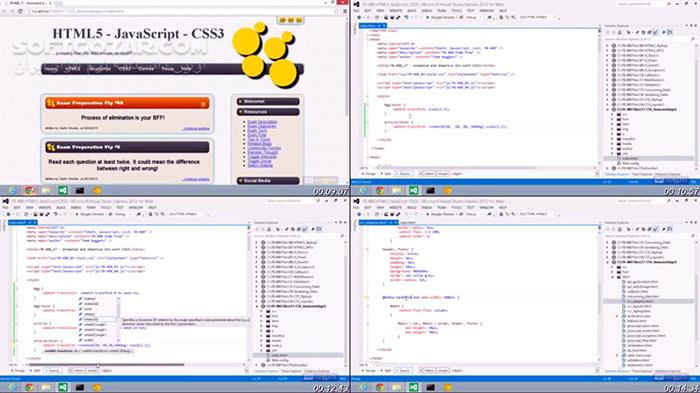Switch to Source view in top-right frame editor
The height and width of the screenshot is (393, 700).
tap(404, 174)
